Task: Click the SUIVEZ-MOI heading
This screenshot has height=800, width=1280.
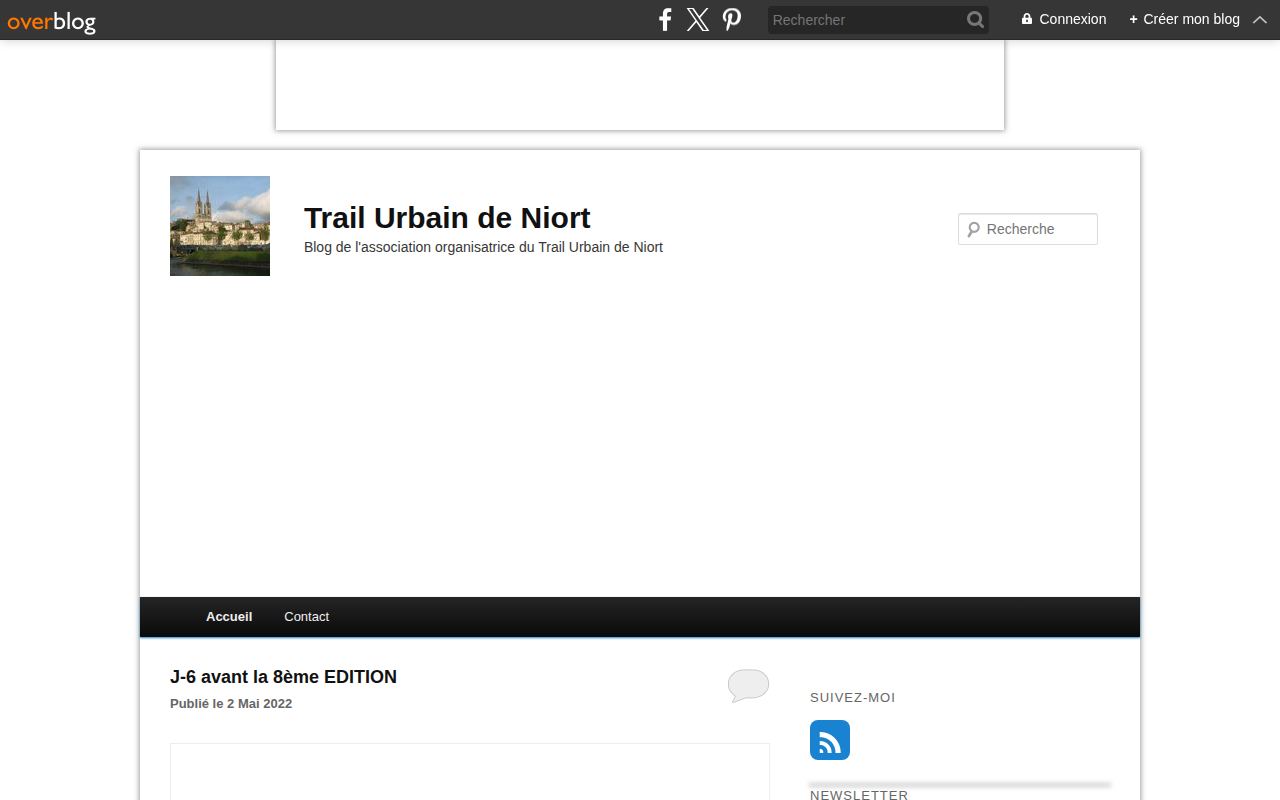Action: tap(853, 698)
